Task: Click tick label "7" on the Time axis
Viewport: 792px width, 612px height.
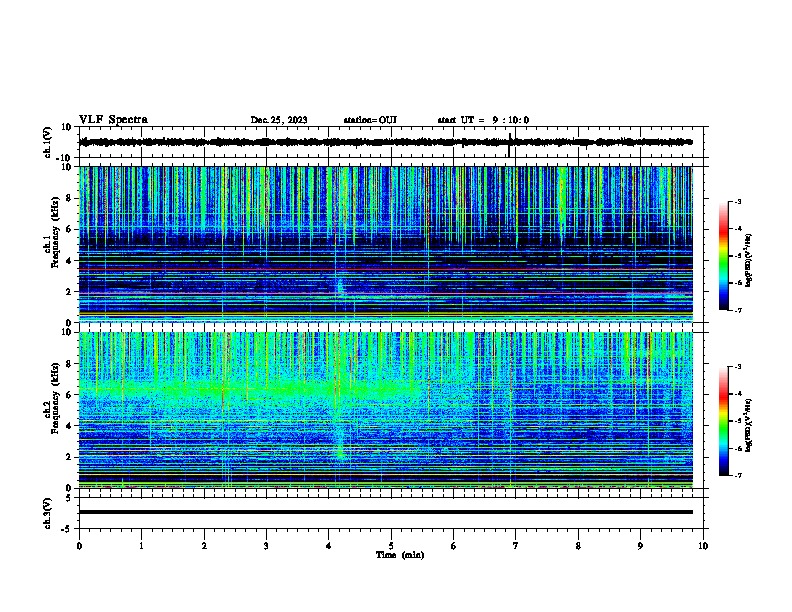Action: click(516, 546)
